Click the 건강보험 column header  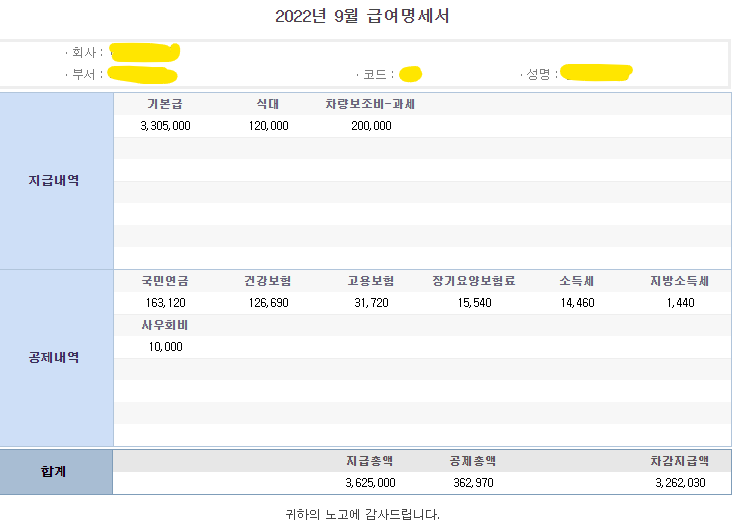coord(268,281)
